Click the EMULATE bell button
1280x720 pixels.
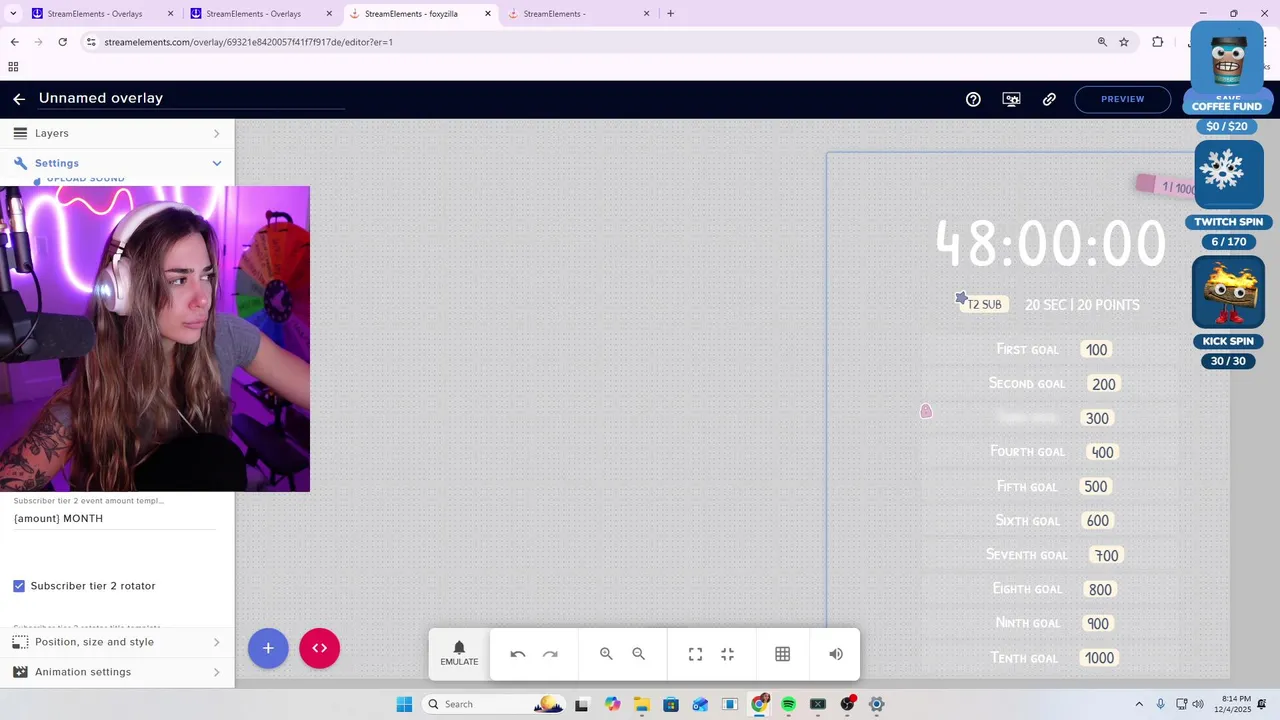459,654
